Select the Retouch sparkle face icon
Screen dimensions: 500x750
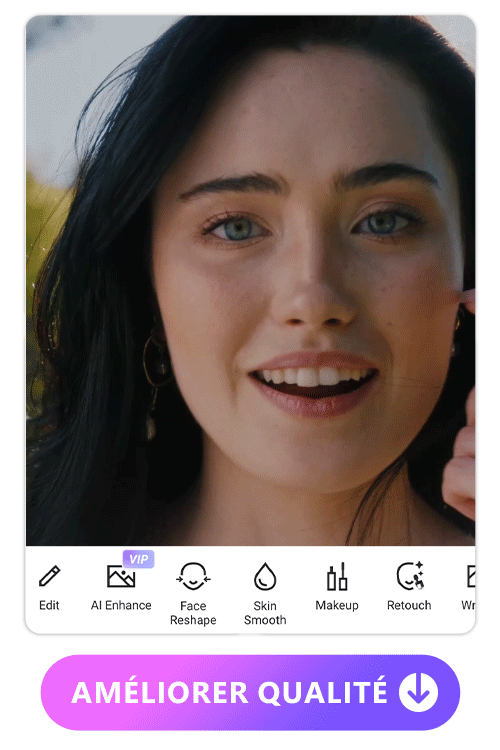(410, 576)
